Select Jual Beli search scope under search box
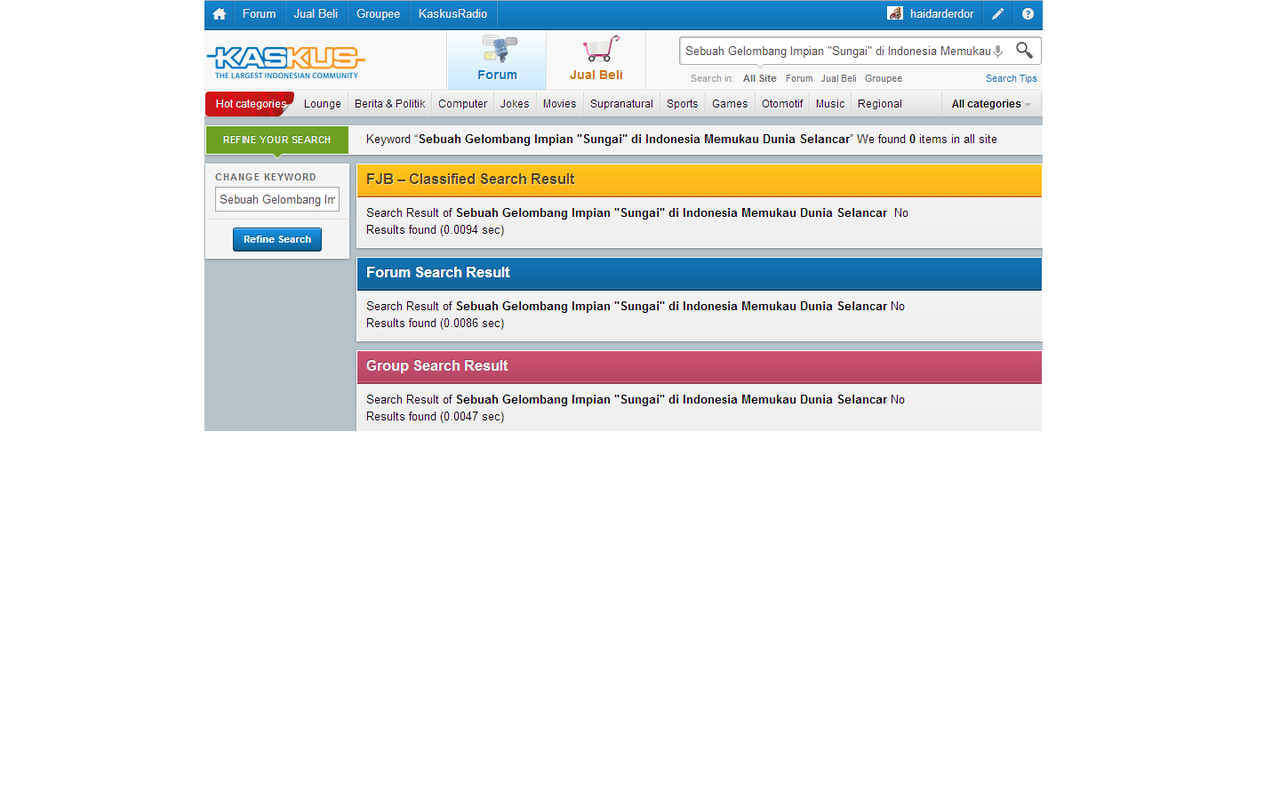The height and width of the screenshot is (800, 1280). click(839, 78)
